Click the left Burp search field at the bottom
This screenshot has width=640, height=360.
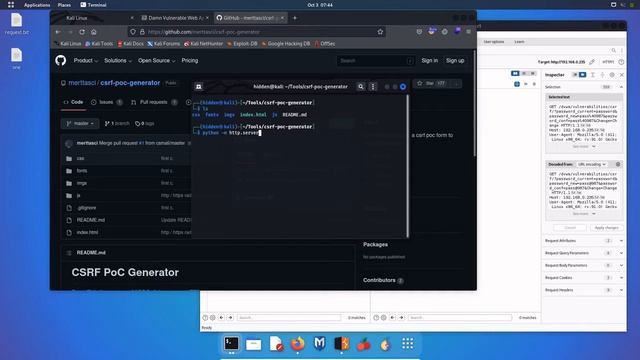(289, 318)
